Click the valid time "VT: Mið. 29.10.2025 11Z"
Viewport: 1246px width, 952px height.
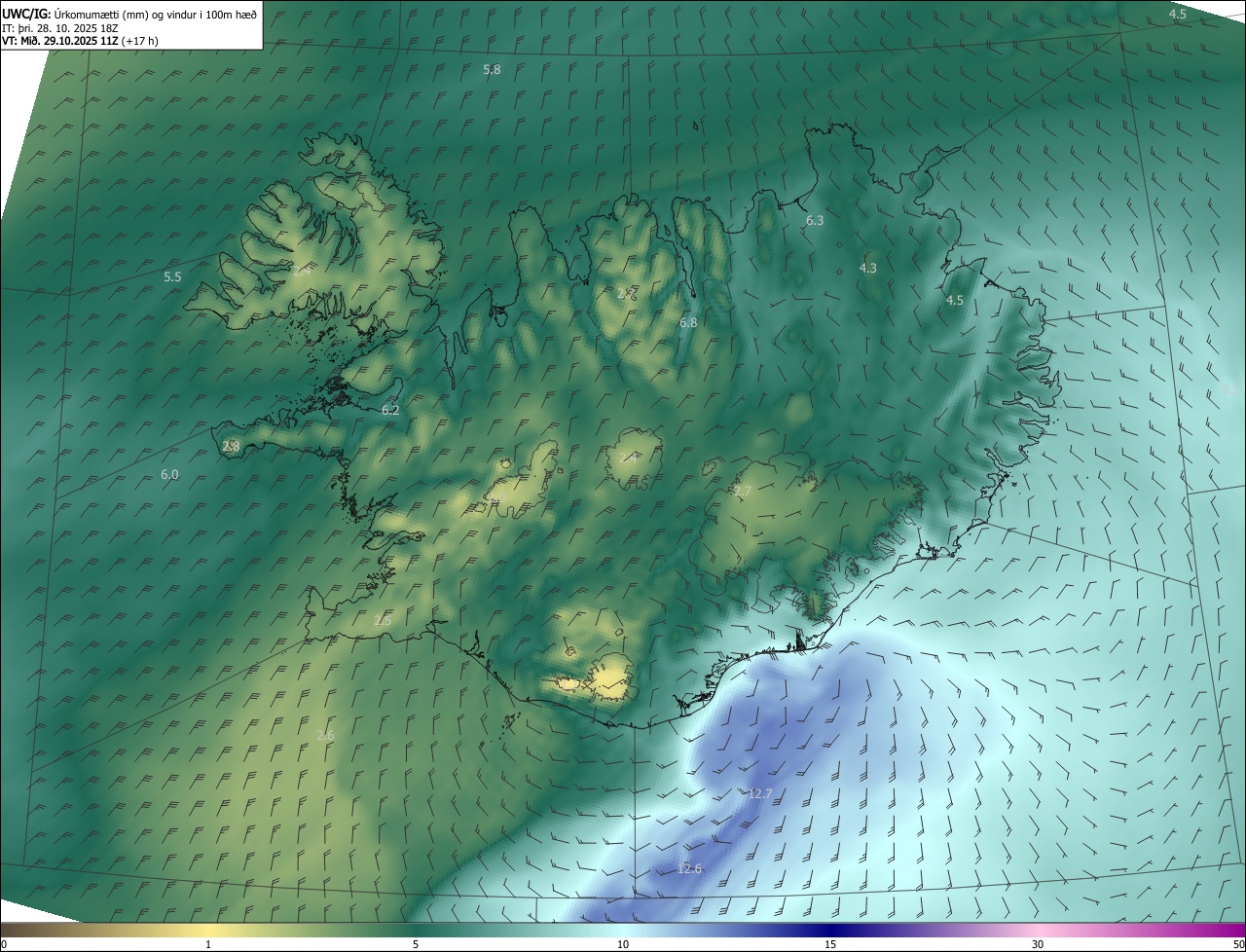point(60,41)
